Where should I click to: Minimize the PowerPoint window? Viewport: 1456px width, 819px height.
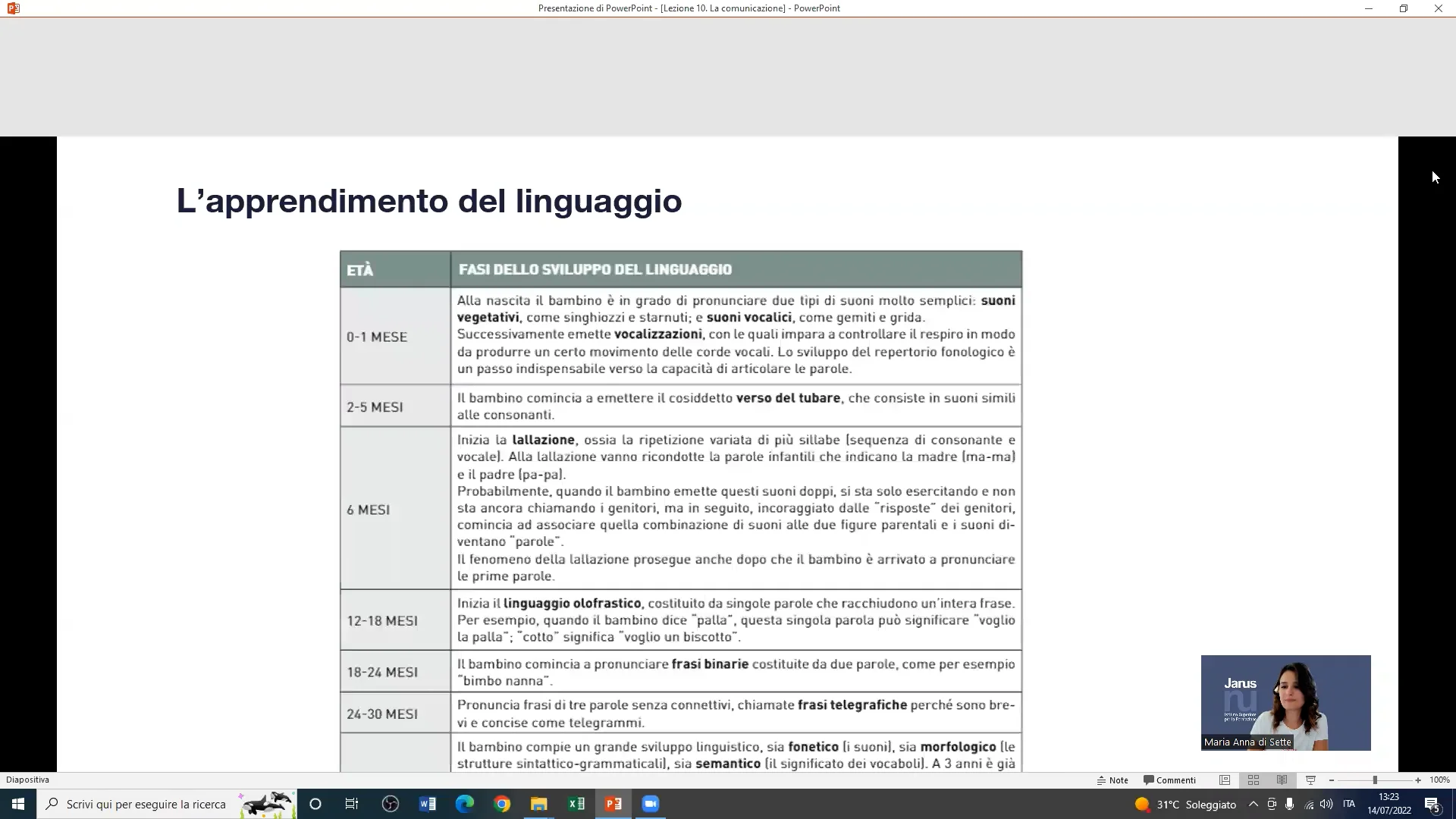click(x=1369, y=8)
